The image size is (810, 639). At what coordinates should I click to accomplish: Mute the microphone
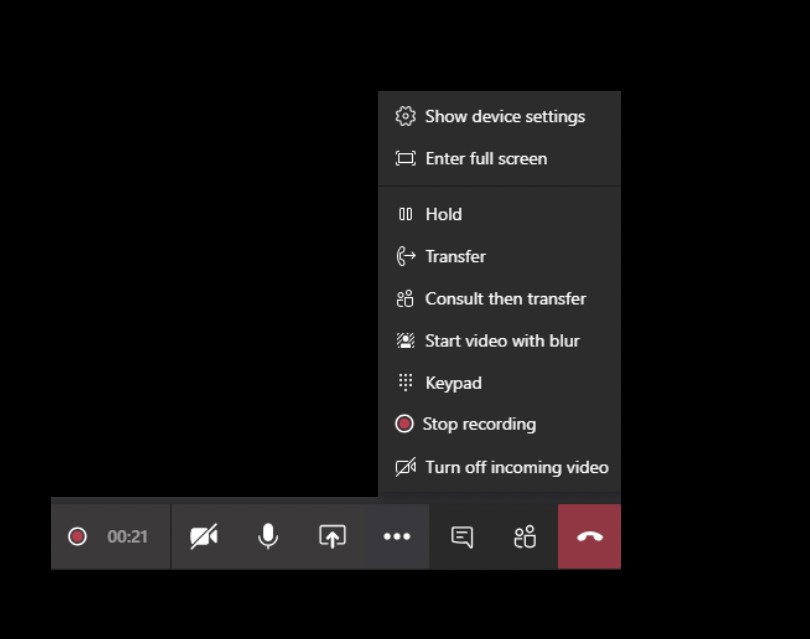click(x=267, y=537)
